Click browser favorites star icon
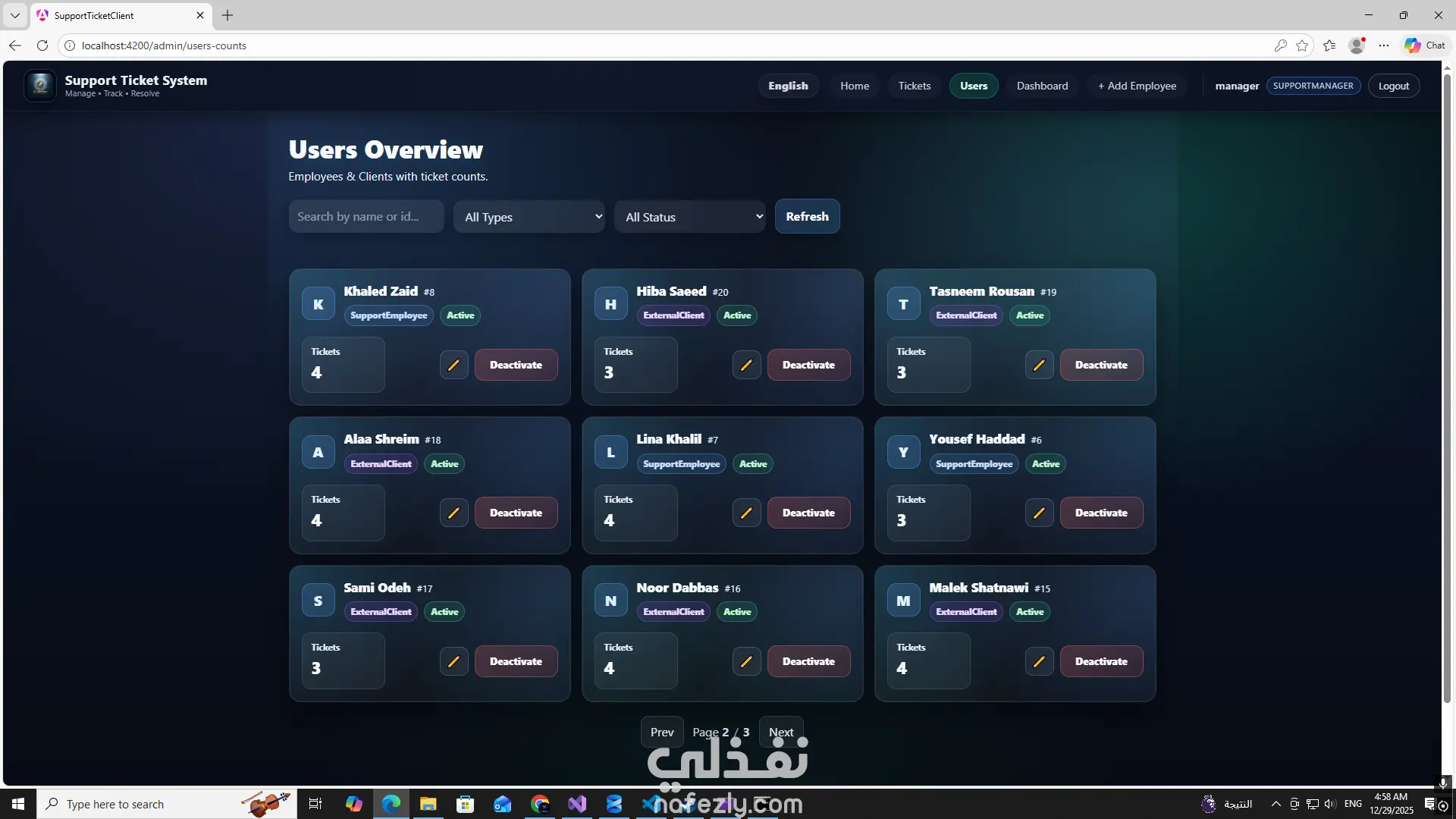The width and height of the screenshot is (1456, 819). click(x=1302, y=45)
